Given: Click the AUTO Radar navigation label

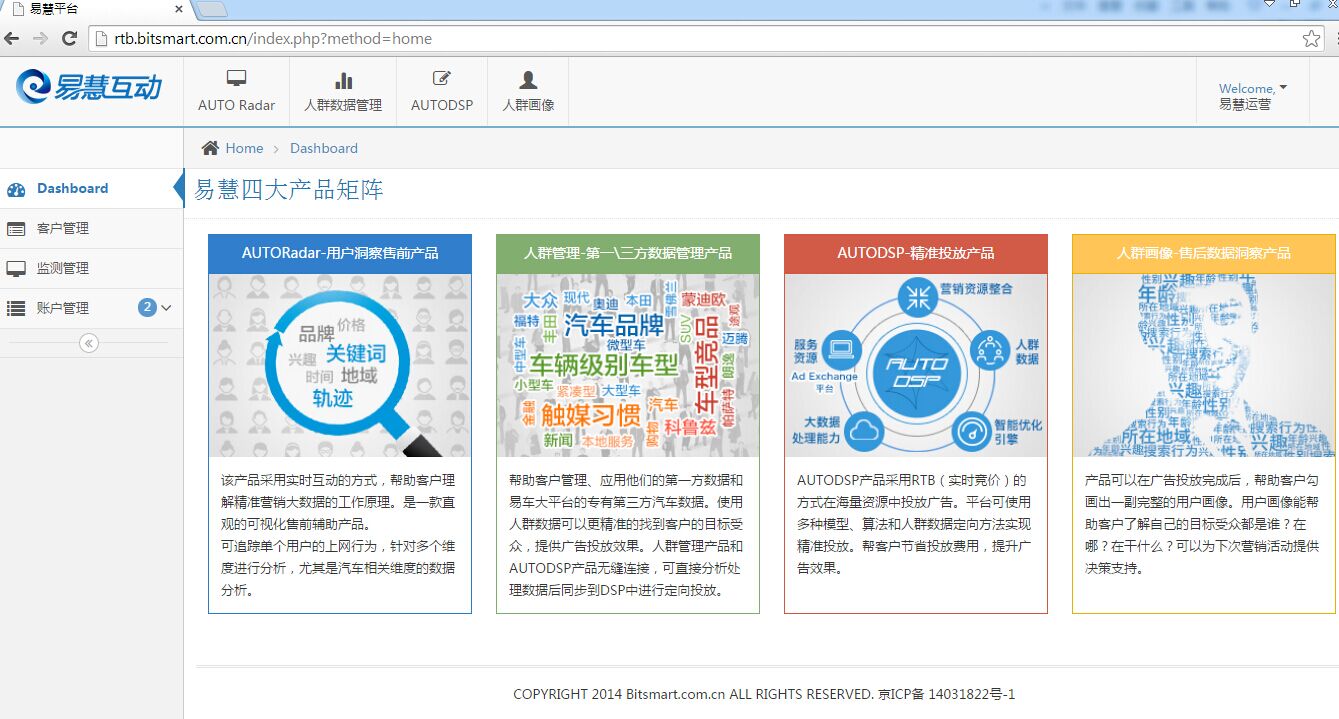Looking at the screenshot, I should (236, 105).
